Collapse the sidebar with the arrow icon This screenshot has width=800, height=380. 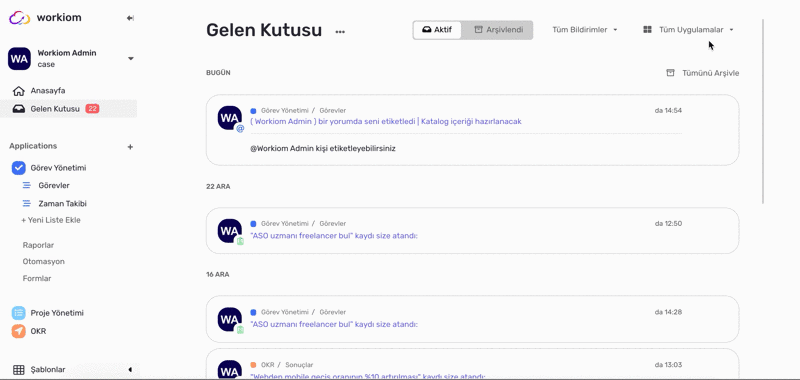coord(130,18)
